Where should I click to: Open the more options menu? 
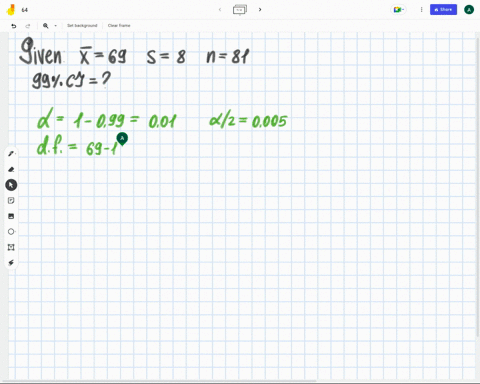pyautogui.click(x=421, y=10)
